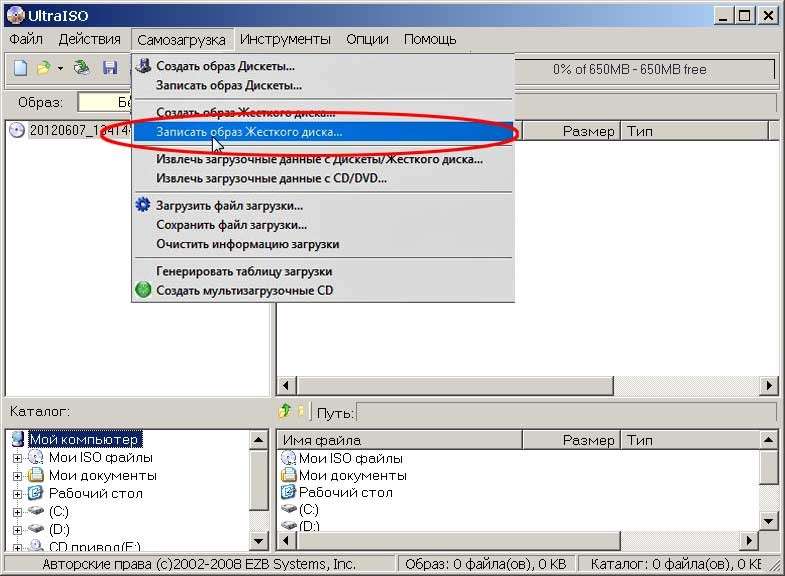The height and width of the screenshot is (576, 785).
Task: Choose Извлечь загрузочные данные с CD/DVD
Action: tap(323, 178)
